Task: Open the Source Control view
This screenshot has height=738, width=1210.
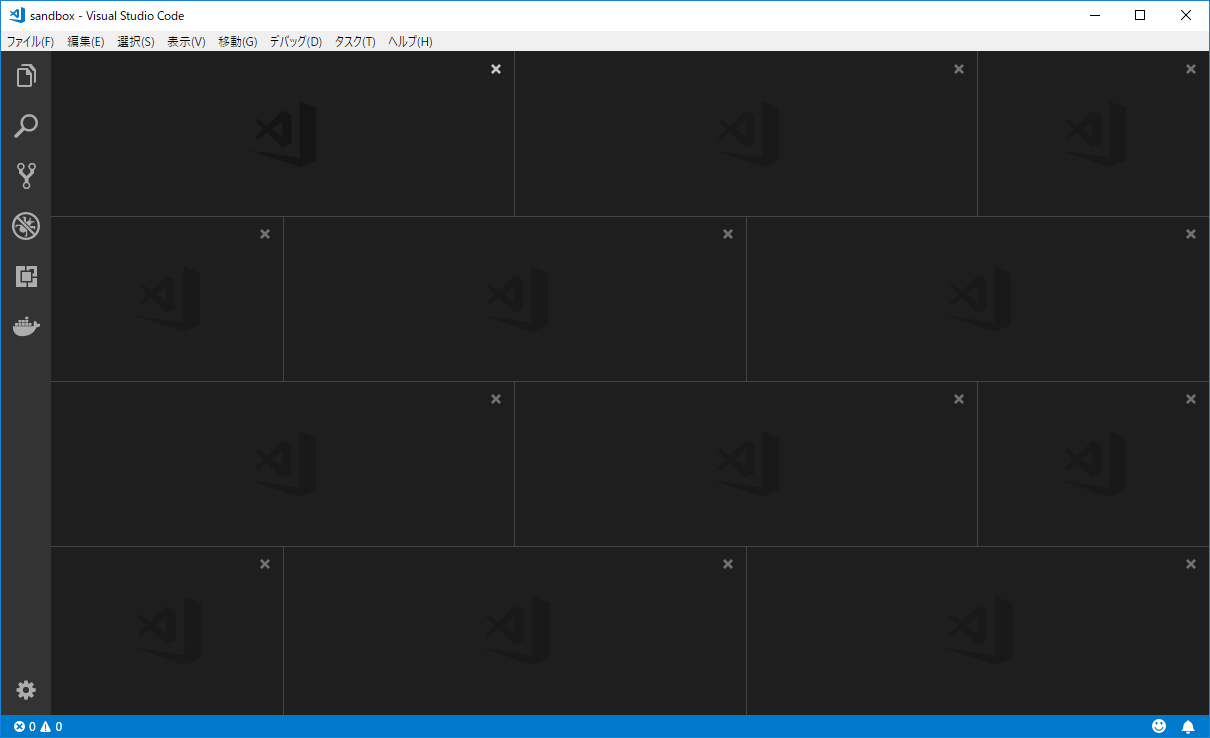Action: (26, 176)
